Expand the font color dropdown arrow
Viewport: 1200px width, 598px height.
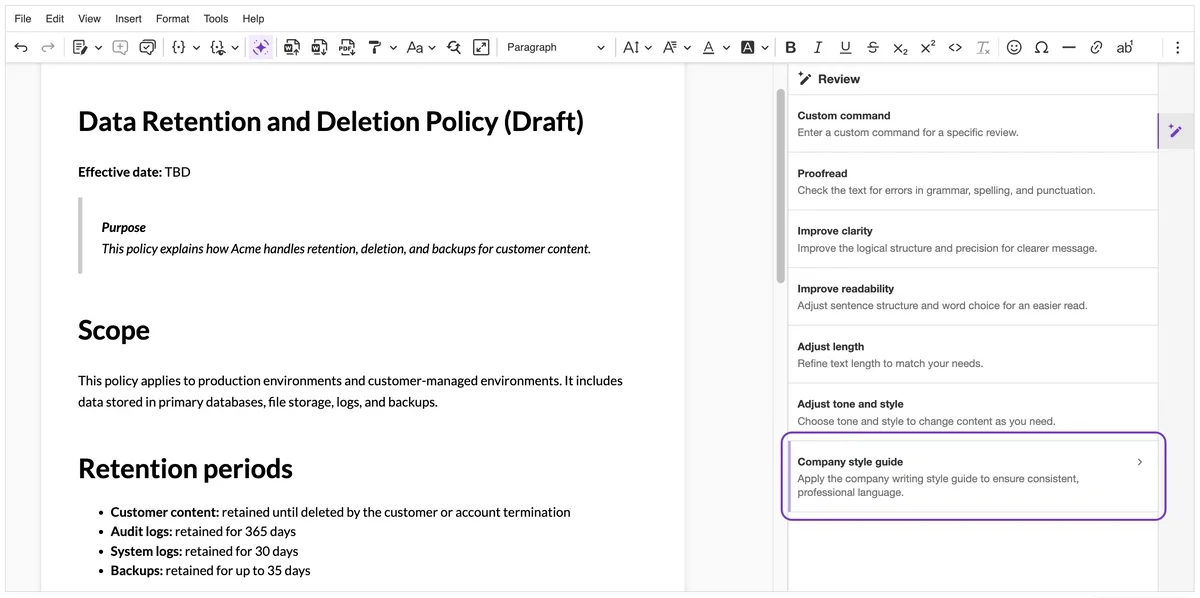(x=726, y=47)
